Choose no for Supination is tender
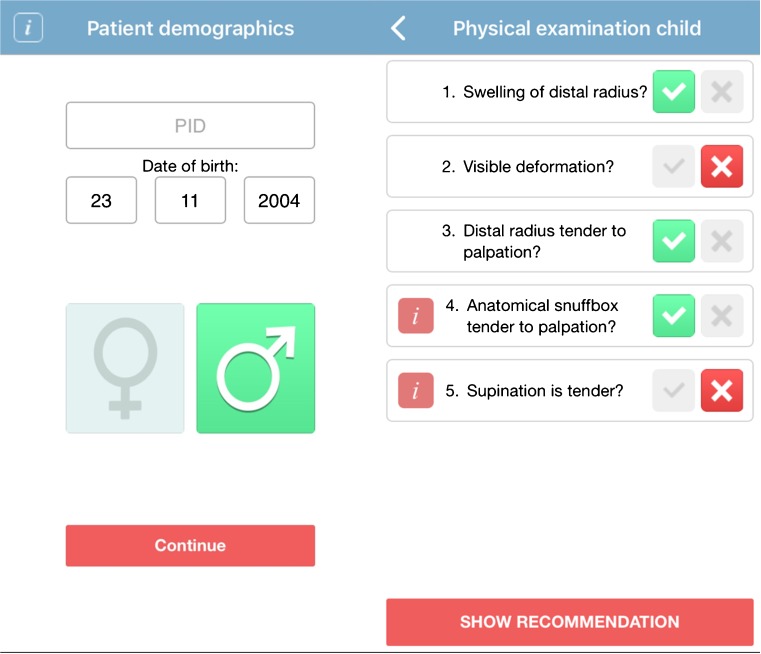This screenshot has height=654, width=761. 722,391
